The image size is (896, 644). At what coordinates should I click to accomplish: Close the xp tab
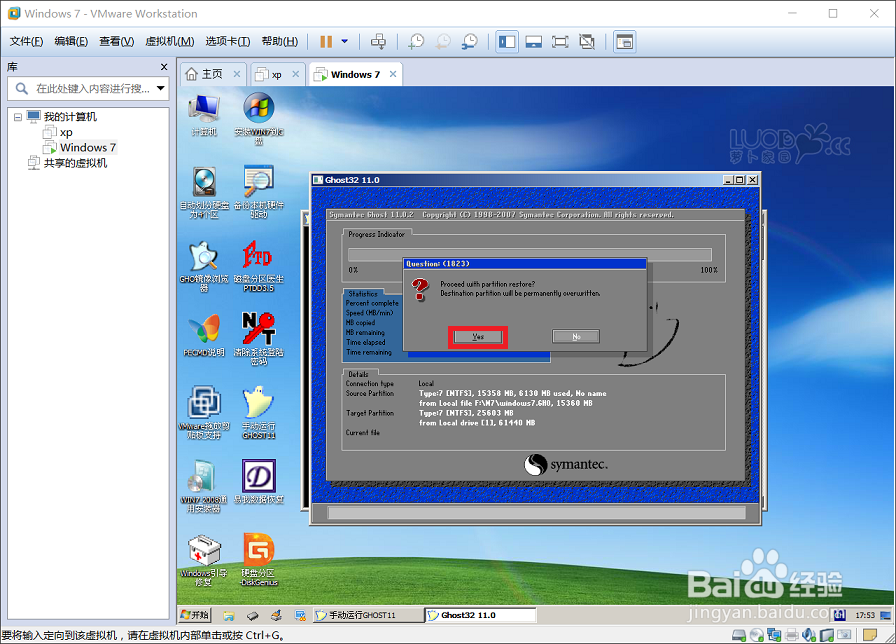click(x=295, y=74)
